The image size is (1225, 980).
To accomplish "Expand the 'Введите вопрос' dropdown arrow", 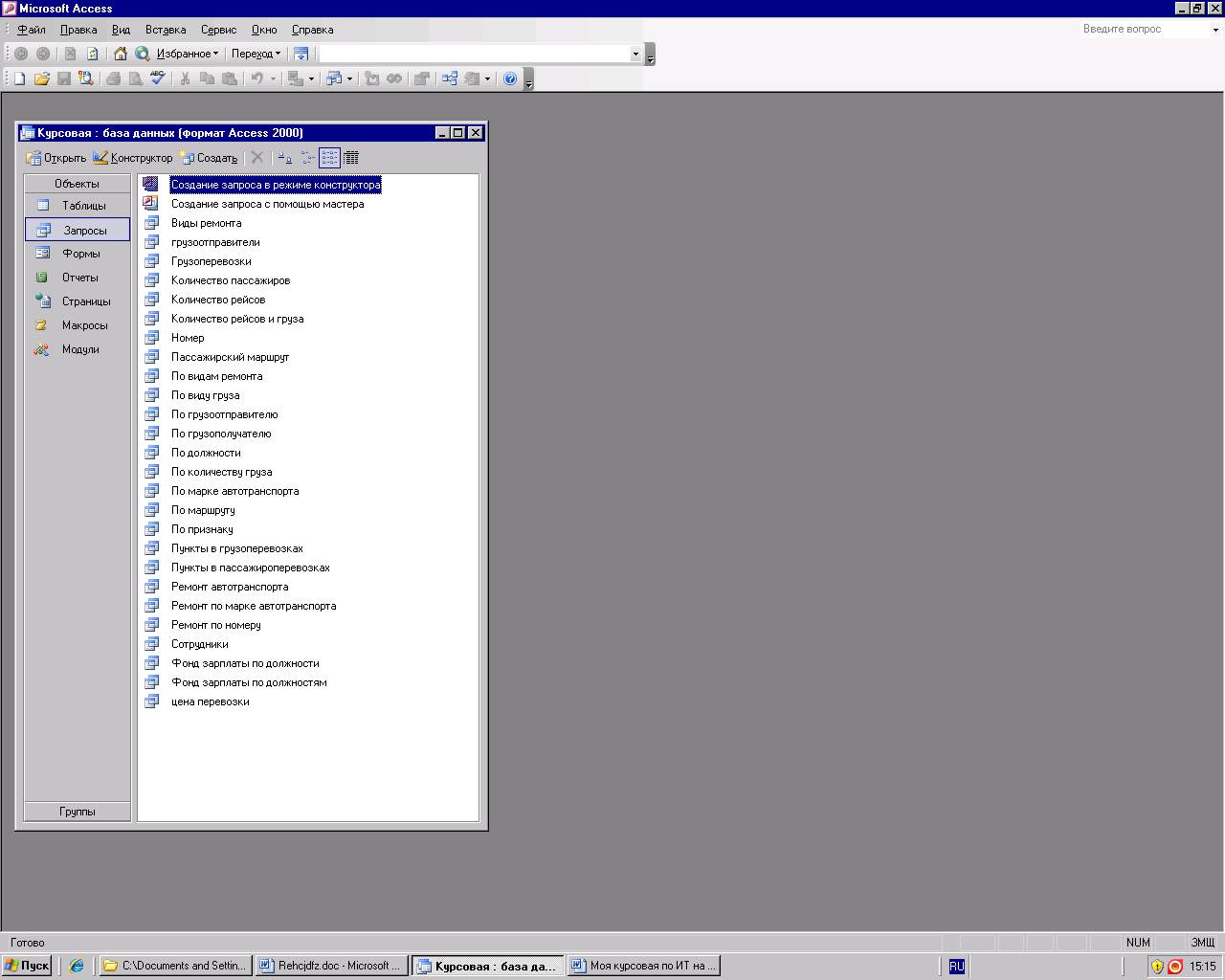I will 1215,30.
